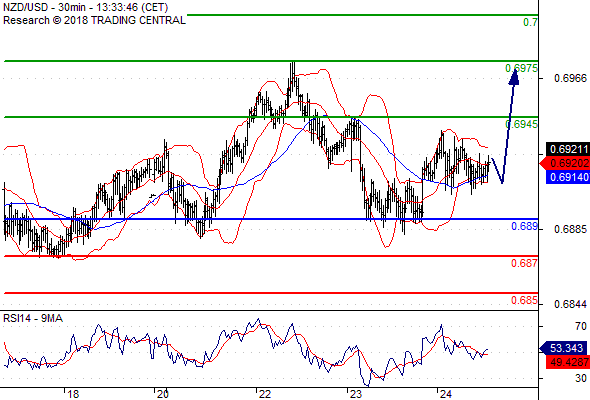Click the RSI14 - 9MA indicator label

(33, 318)
